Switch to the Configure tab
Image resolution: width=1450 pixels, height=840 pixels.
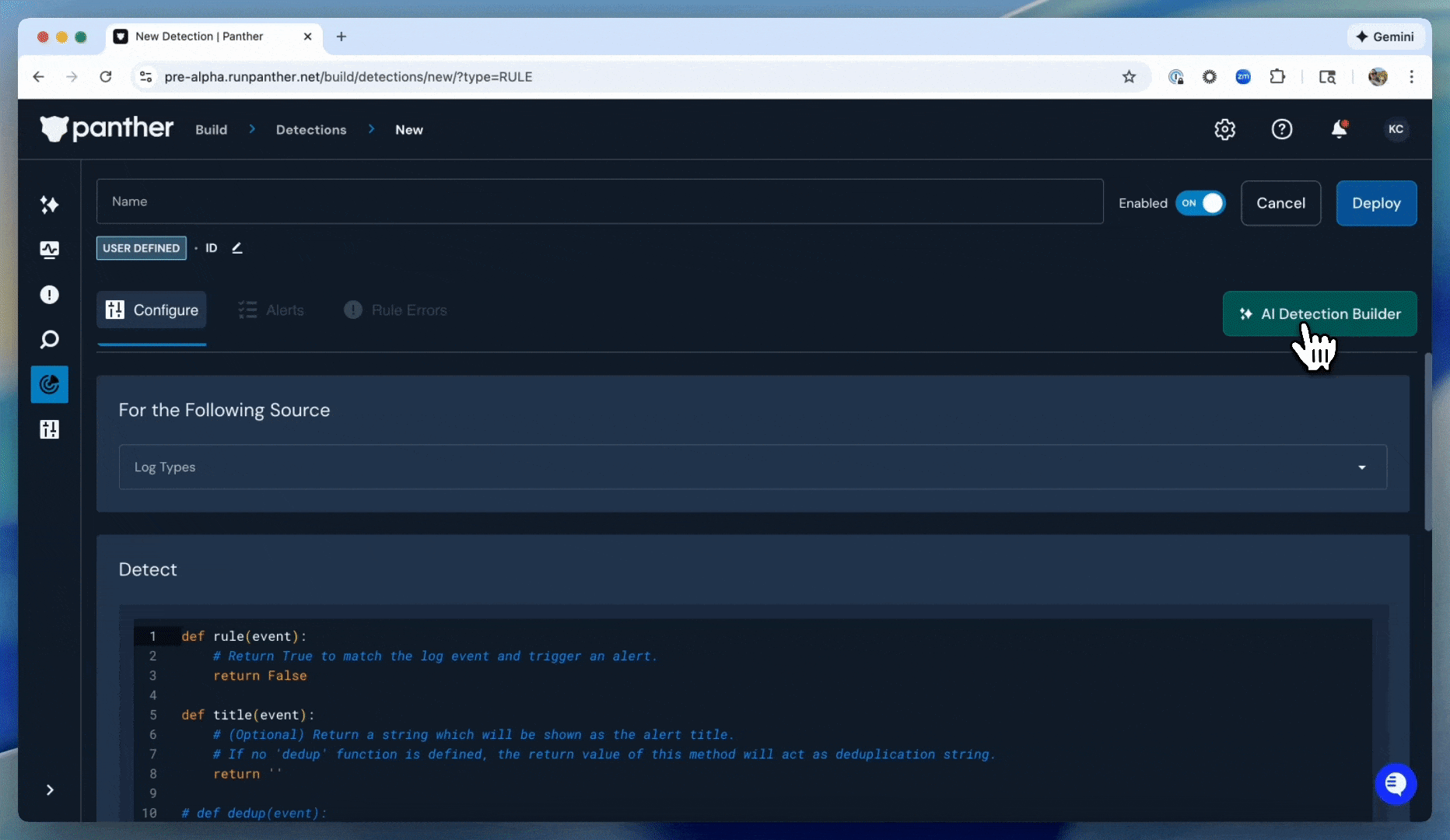(152, 310)
